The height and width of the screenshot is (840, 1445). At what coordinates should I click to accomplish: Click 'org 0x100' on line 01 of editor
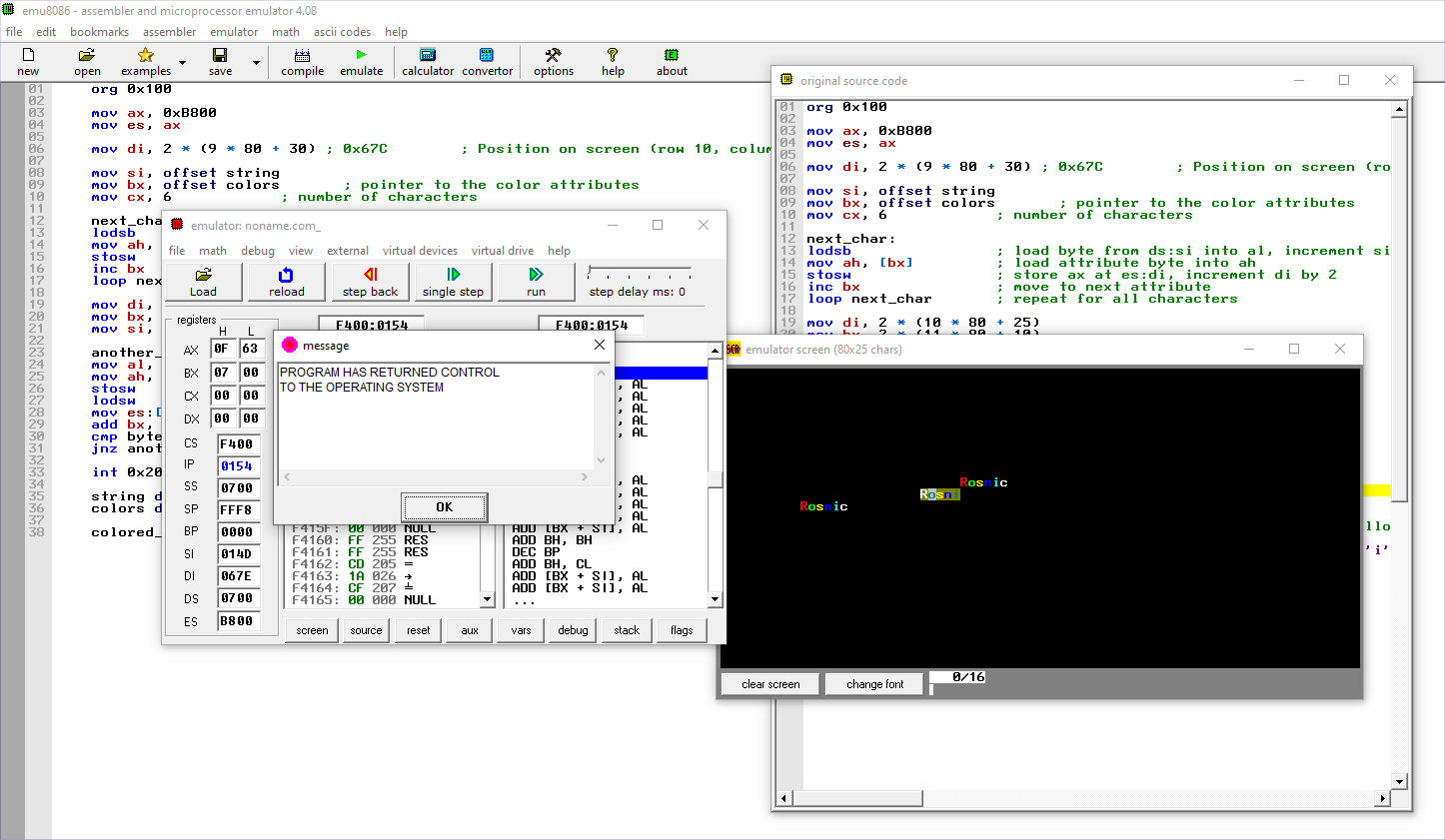click(x=131, y=89)
